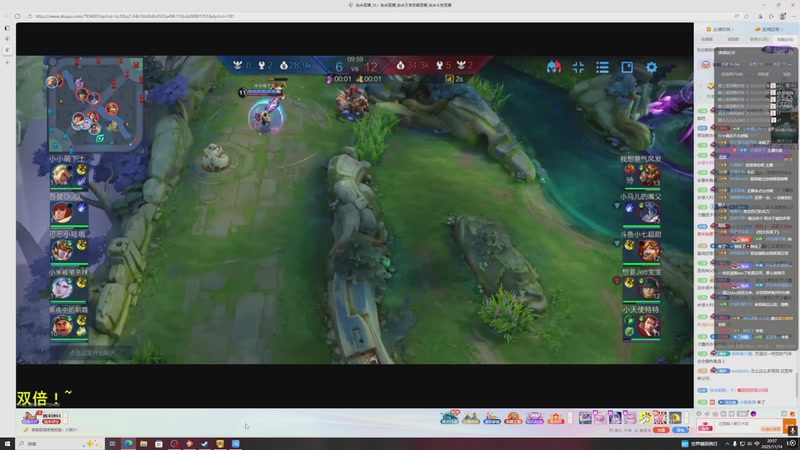Open Edge browser from taskbar
Viewport: 800px width, 450px height.
pyautogui.click(x=128, y=444)
